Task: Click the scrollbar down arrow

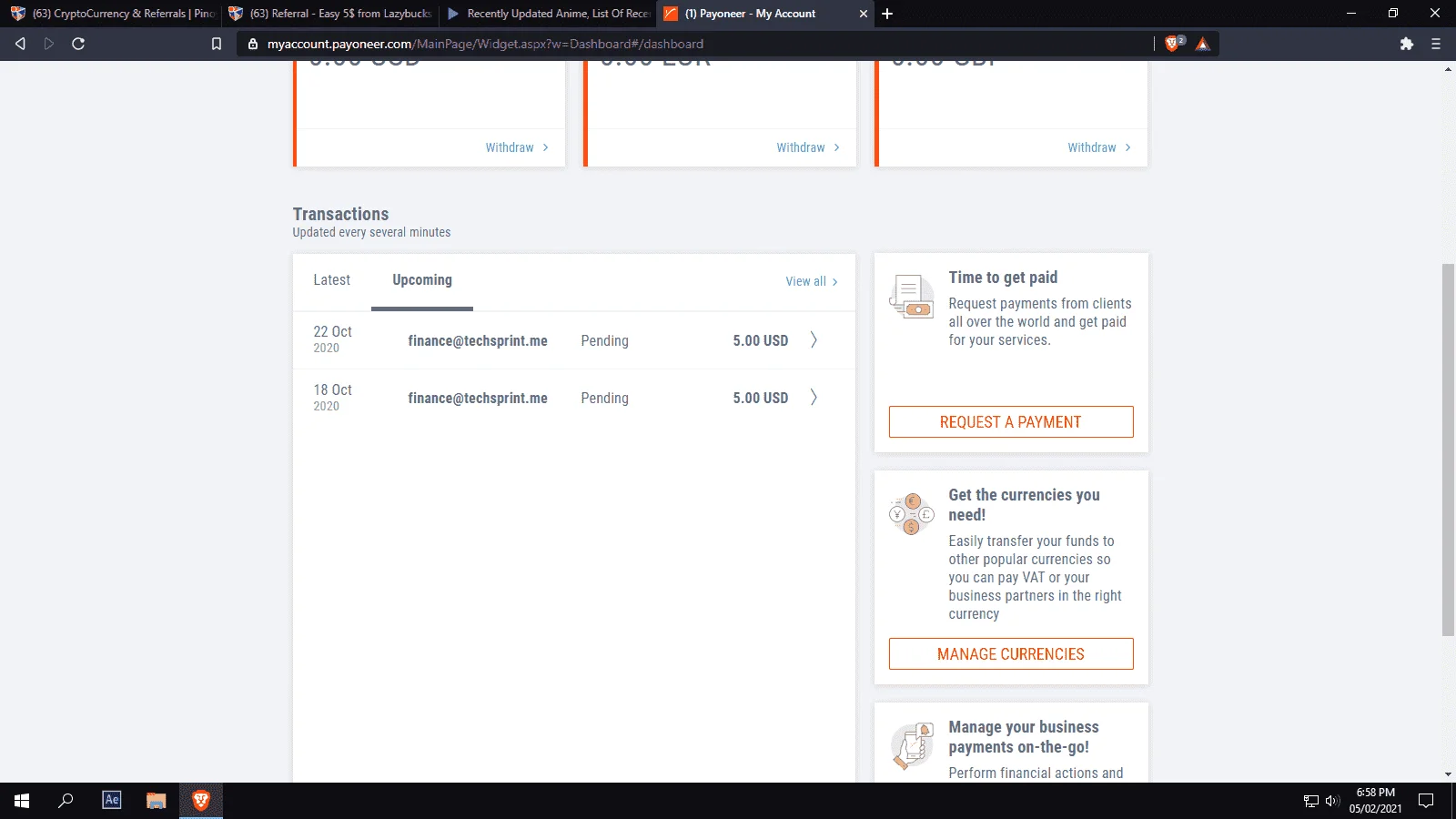Action: (1448, 774)
